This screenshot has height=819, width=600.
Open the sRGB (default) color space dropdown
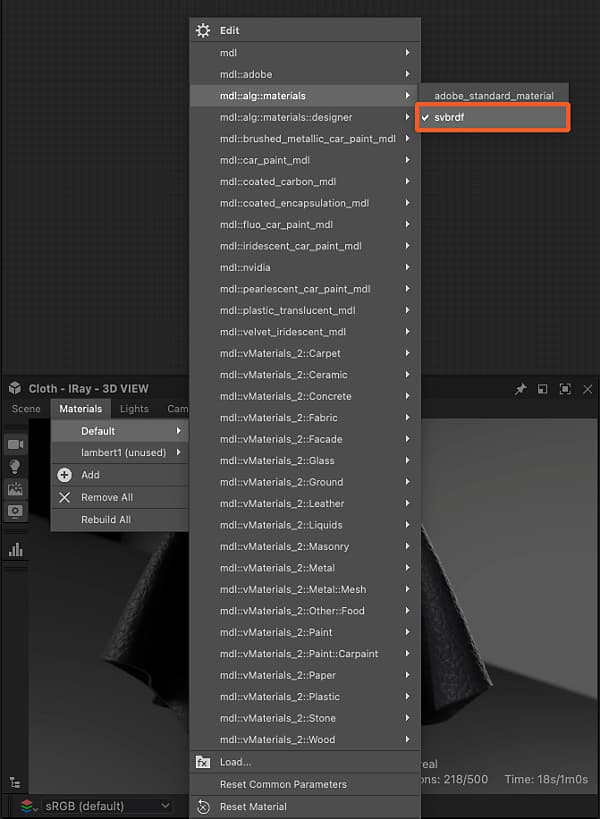107,806
